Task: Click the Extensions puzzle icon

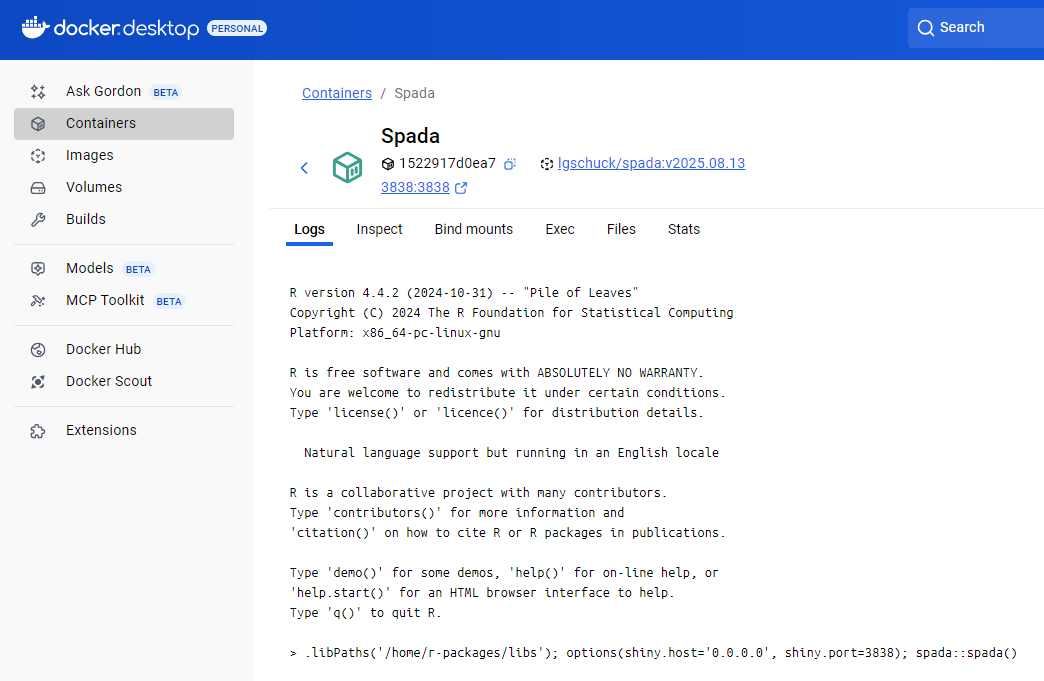Action: coord(38,431)
